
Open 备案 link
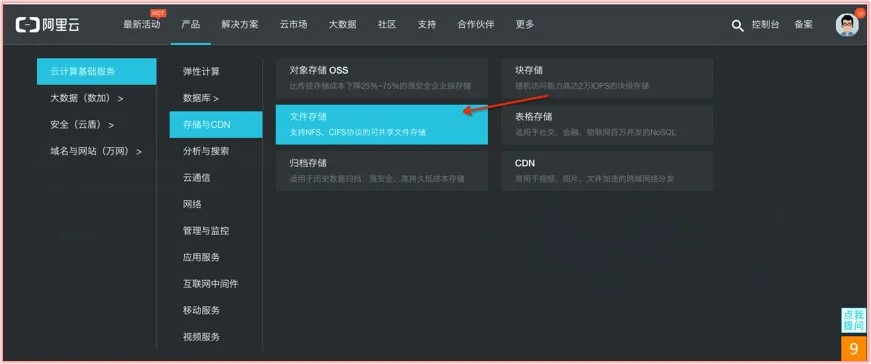[x=803, y=24]
